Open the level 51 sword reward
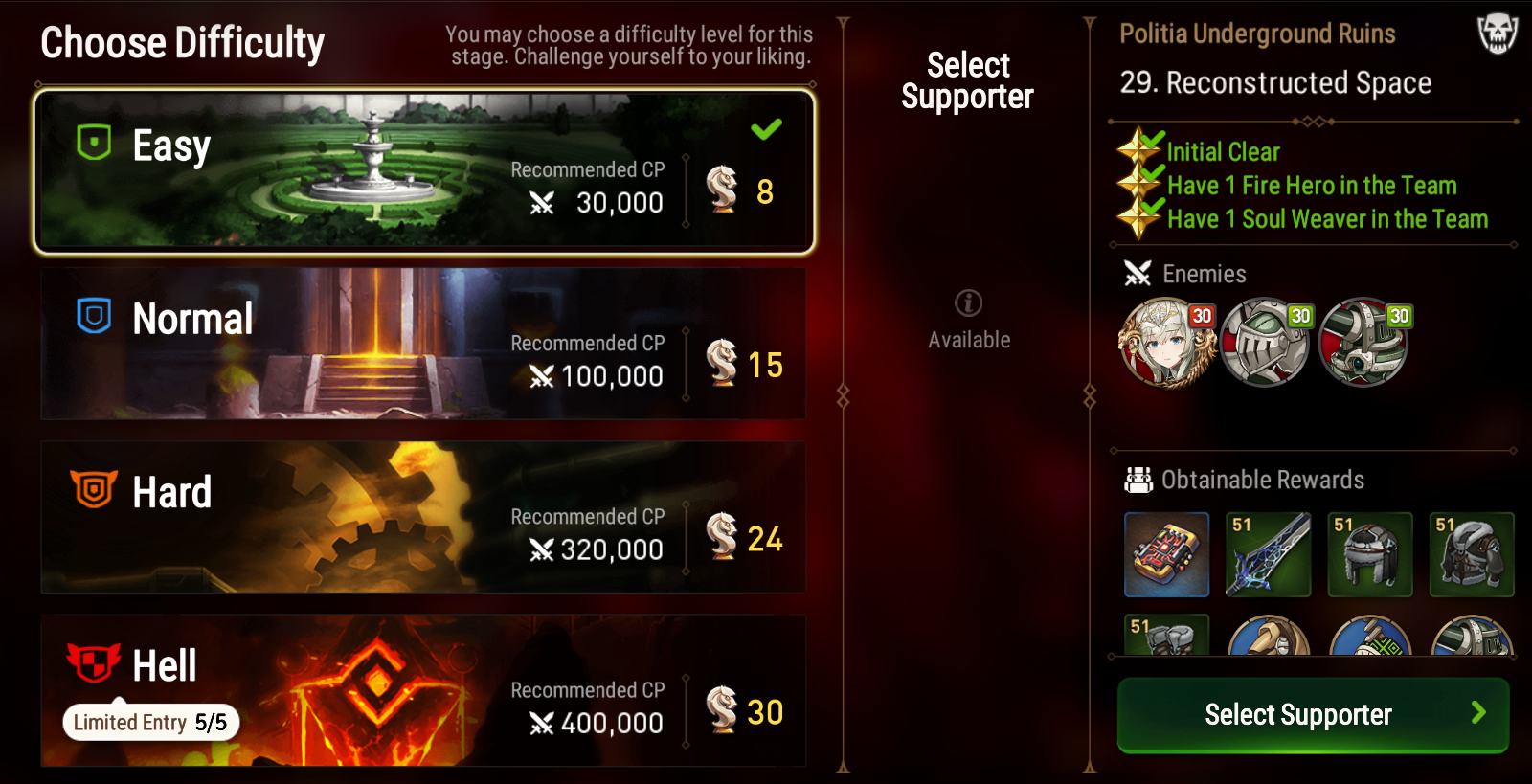1532x784 pixels. click(1269, 554)
